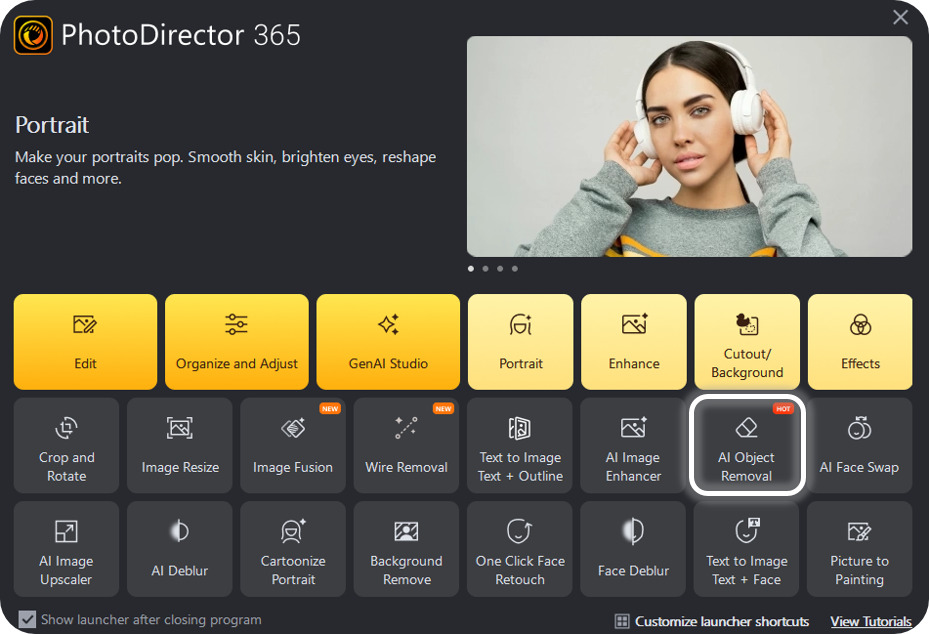
Task: Click the PhotoDirector 365 logo icon
Action: 33,36
